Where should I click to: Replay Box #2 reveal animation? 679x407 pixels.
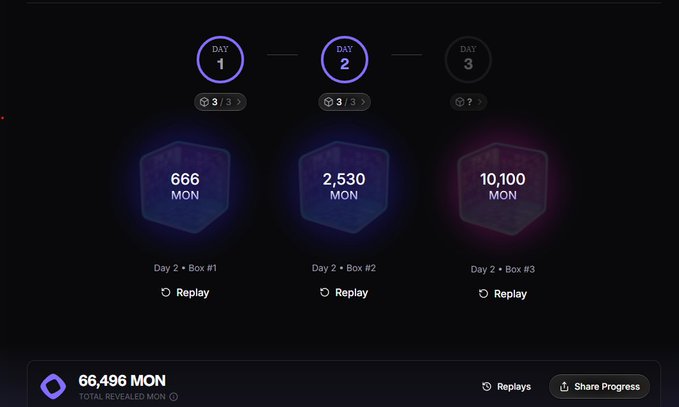[344, 293]
